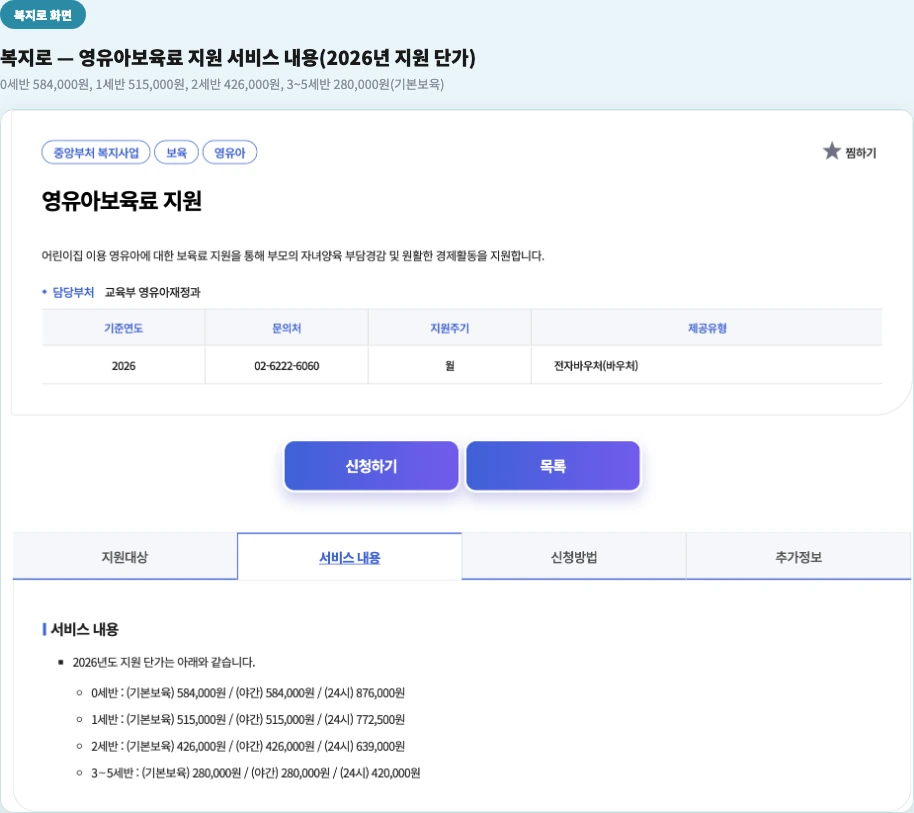Click the 교육부 영유아재정과 text
914x813 pixels.
coord(153,292)
